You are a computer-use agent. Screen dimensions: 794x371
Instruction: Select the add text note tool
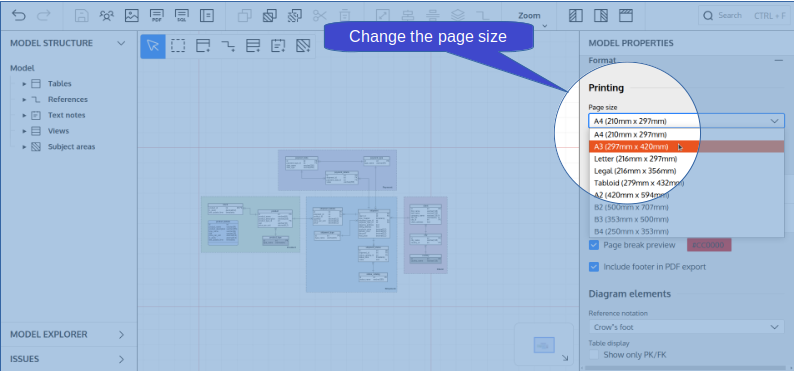click(278, 46)
